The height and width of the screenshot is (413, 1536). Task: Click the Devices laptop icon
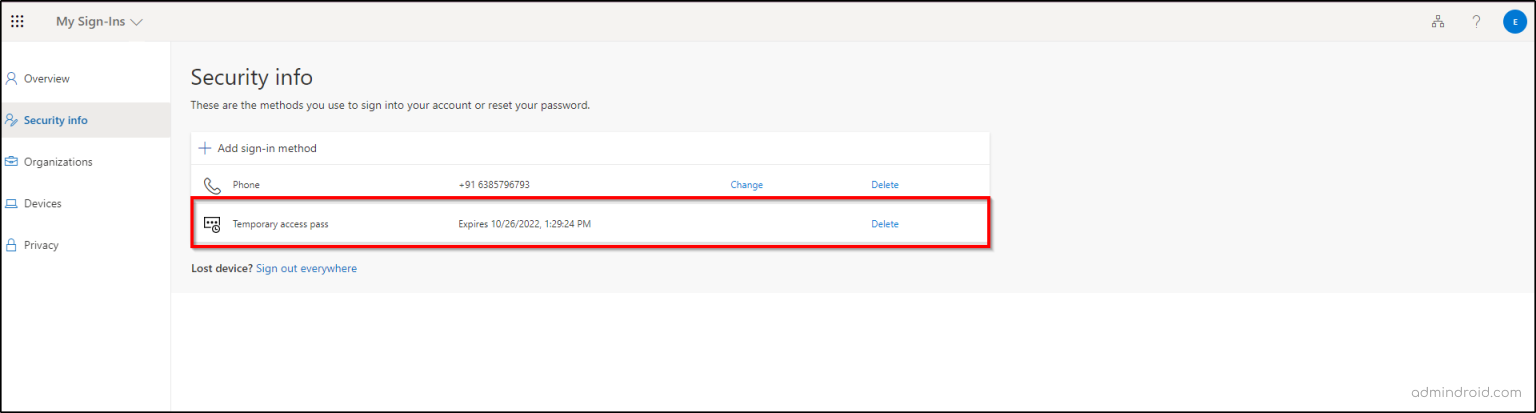point(12,203)
